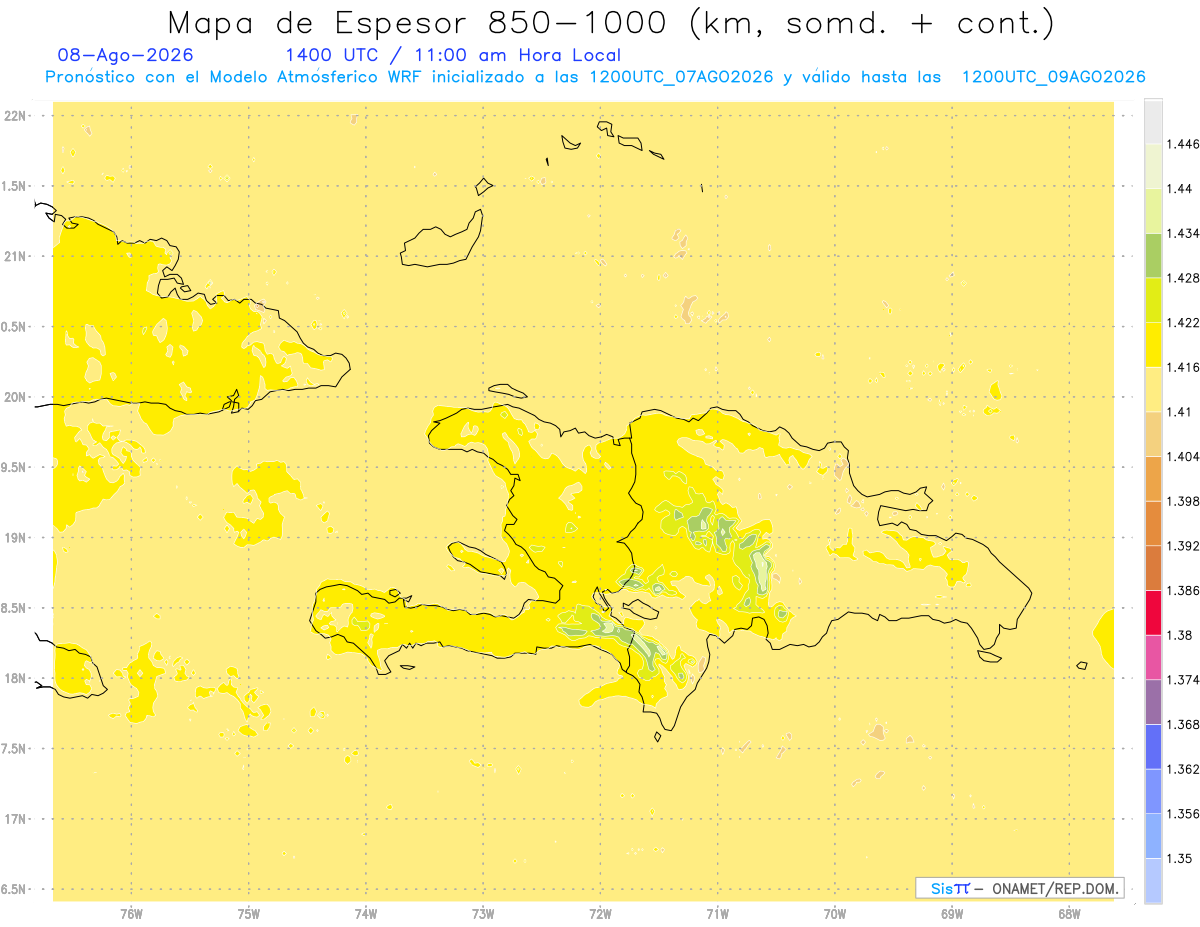Click the pink 1.374–1.38 colorbar swatch
This screenshot has height=927, width=1200.
(1153, 657)
